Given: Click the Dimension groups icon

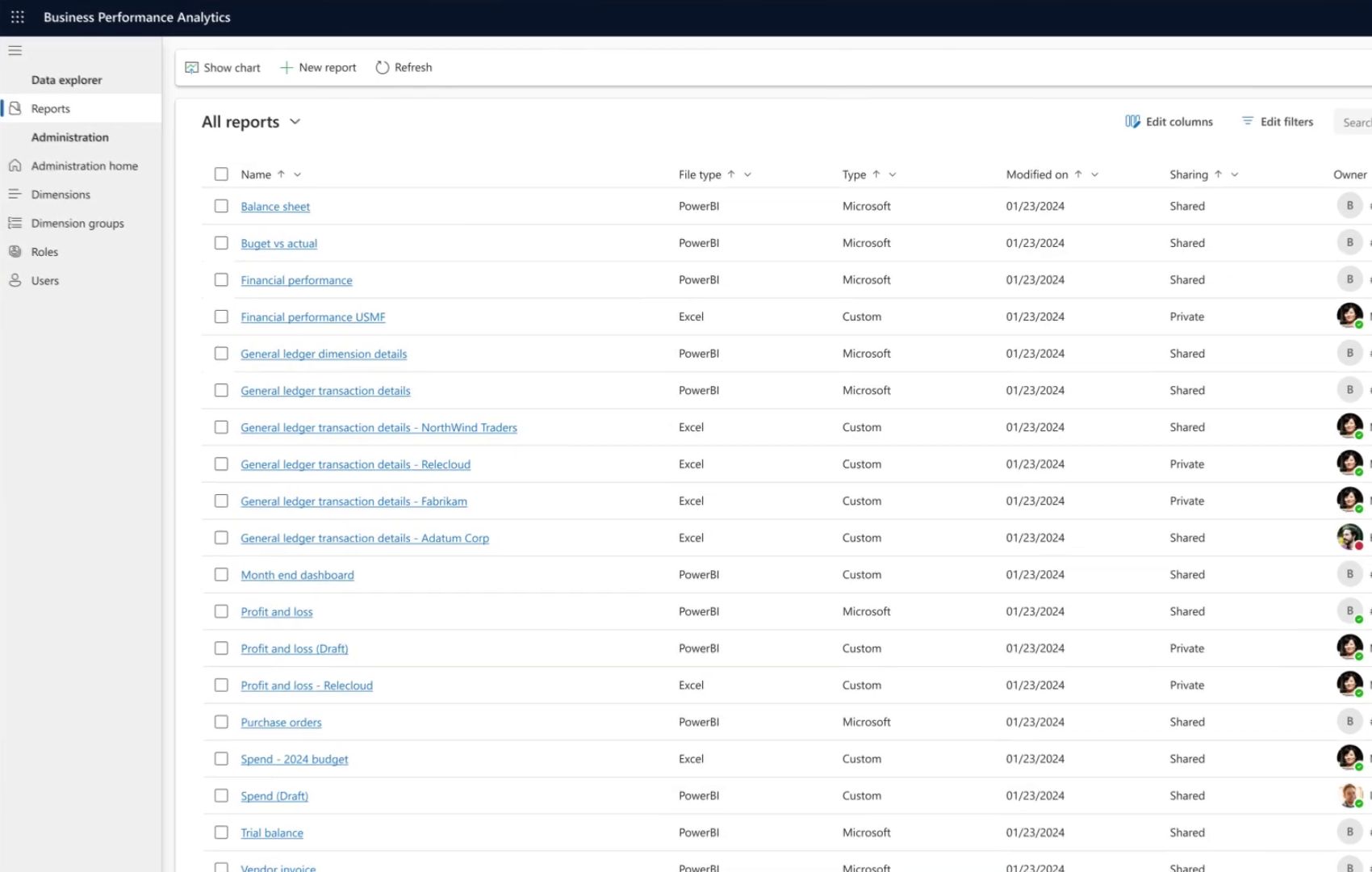Looking at the screenshot, I should click(15, 223).
